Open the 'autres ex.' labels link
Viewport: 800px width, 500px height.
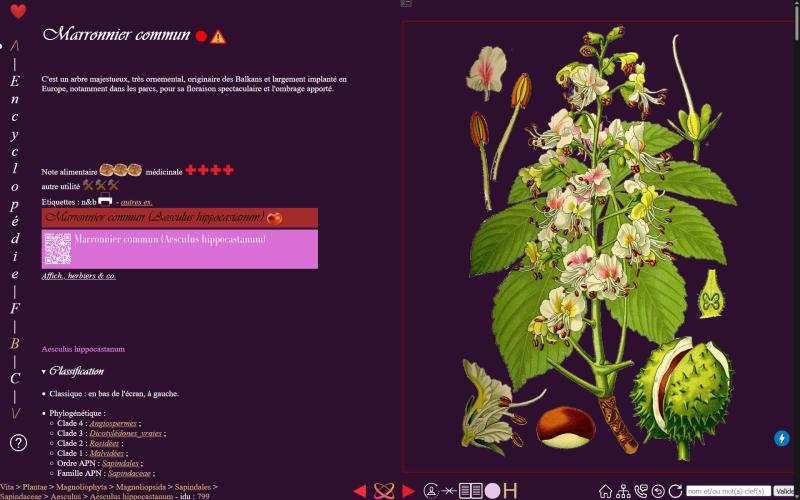point(136,202)
